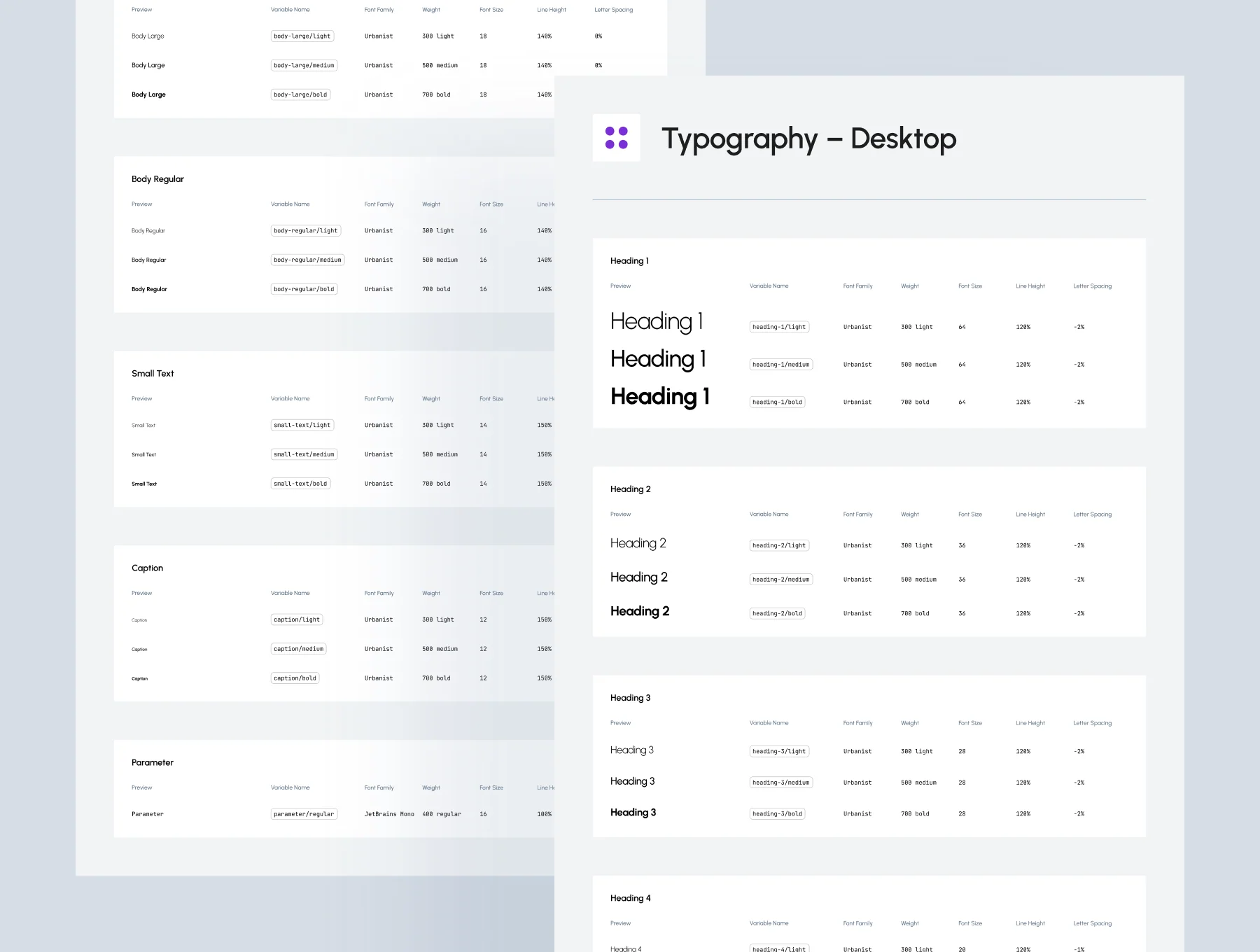Screen dimensions: 1260x952
Task: Select the large light "Heading 1" preview
Action: pyautogui.click(x=657, y=322)
